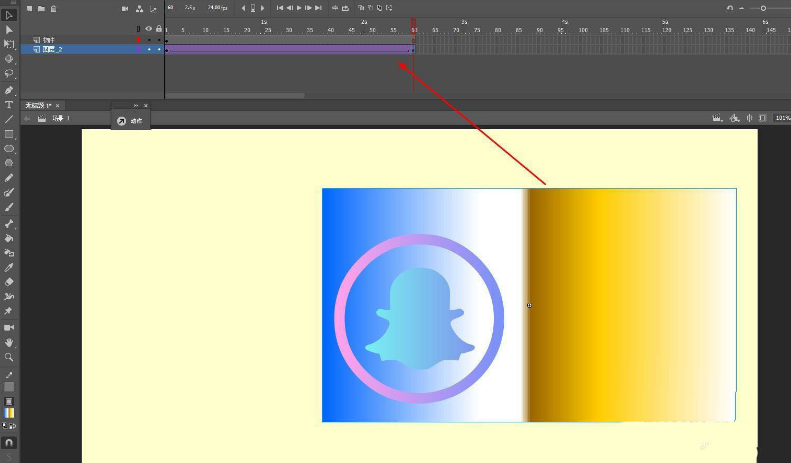Select the Selection arrow tool
Screen dimensions: 791x463
pyautogui.click(x=9, y=15)
